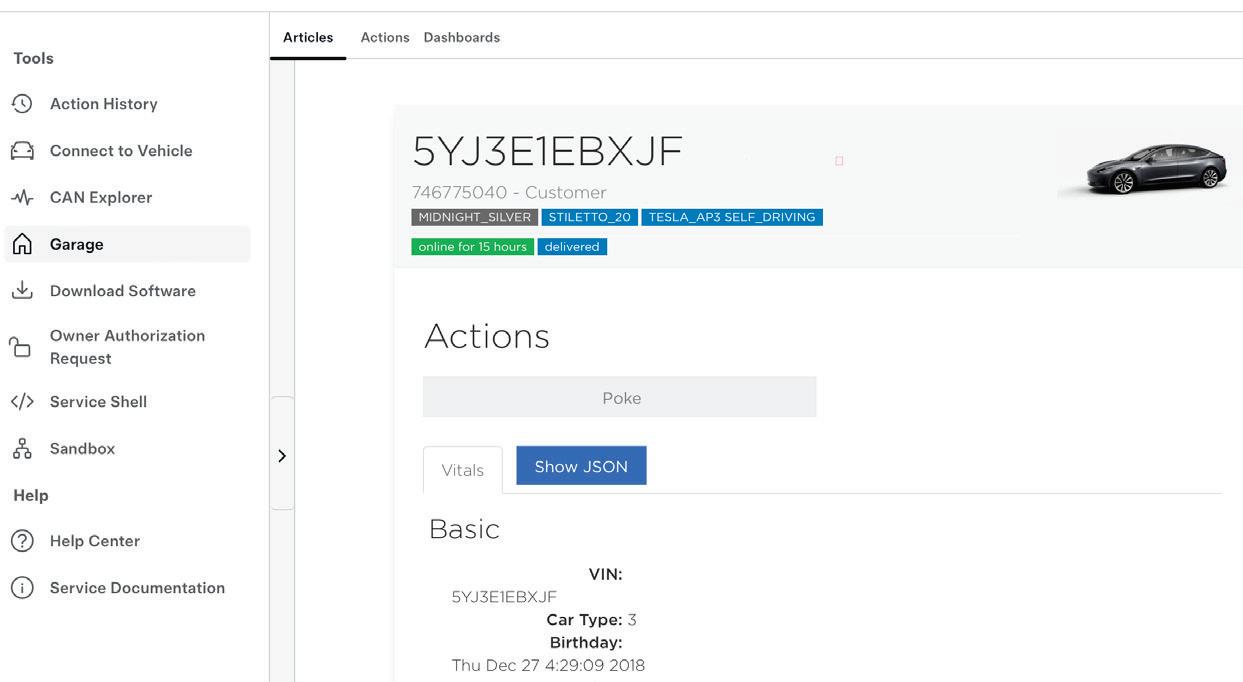
Task: Click the Owner Authorization lock icon
Action: pyautogui.click(x=20, y=347)
